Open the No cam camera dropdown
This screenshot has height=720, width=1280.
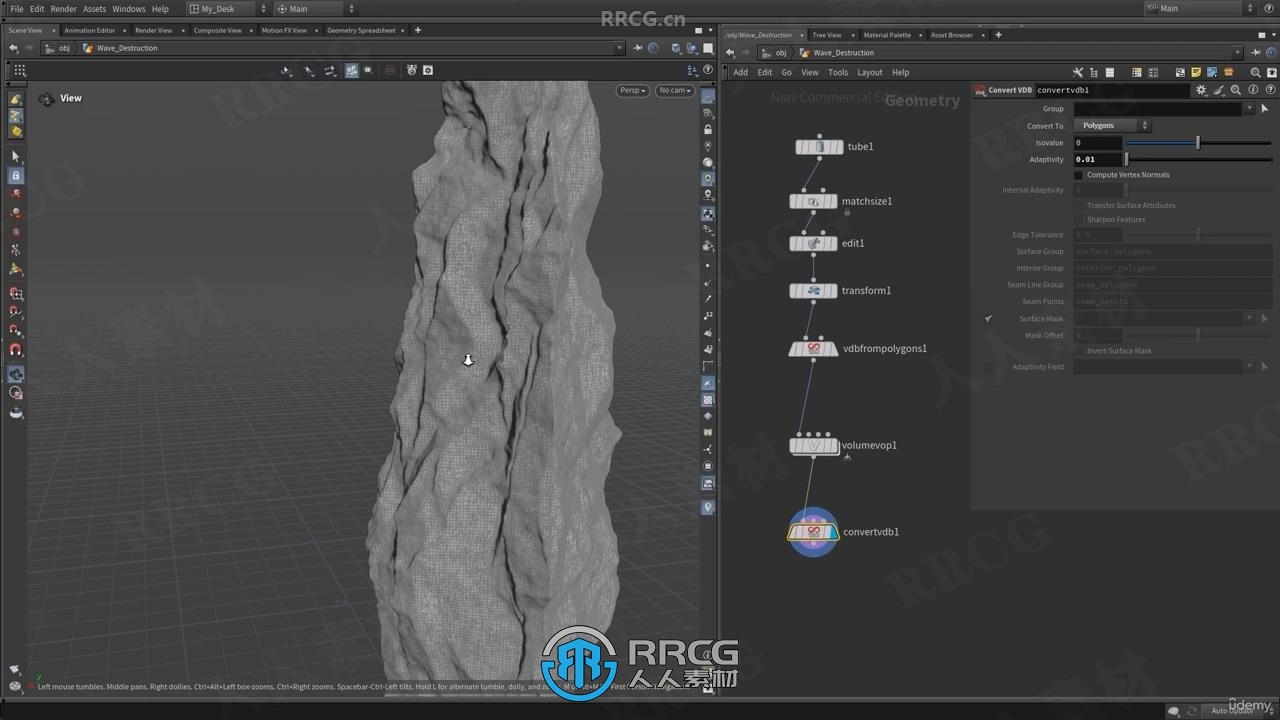pyautogui.click(x=675, y=90)
